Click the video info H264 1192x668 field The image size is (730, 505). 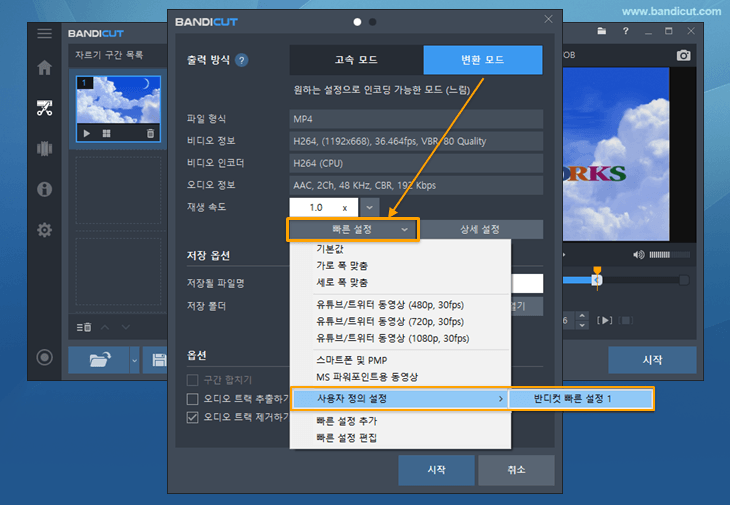pyautogui.click(x=416, y=141)
